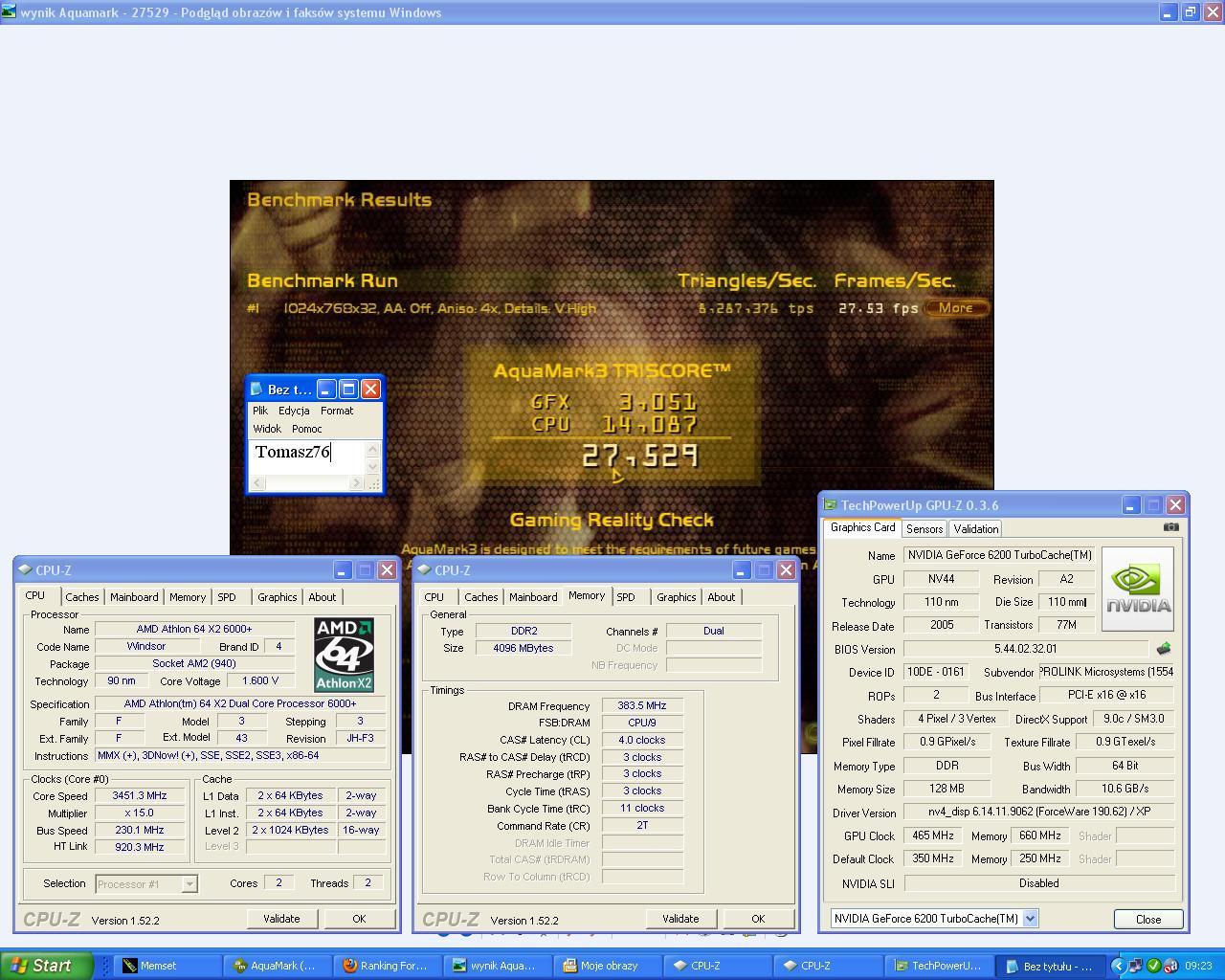The width and height of the screenshot is (1225, 980).
Task: Click the network monitor tray icon
Action: 1136,966
